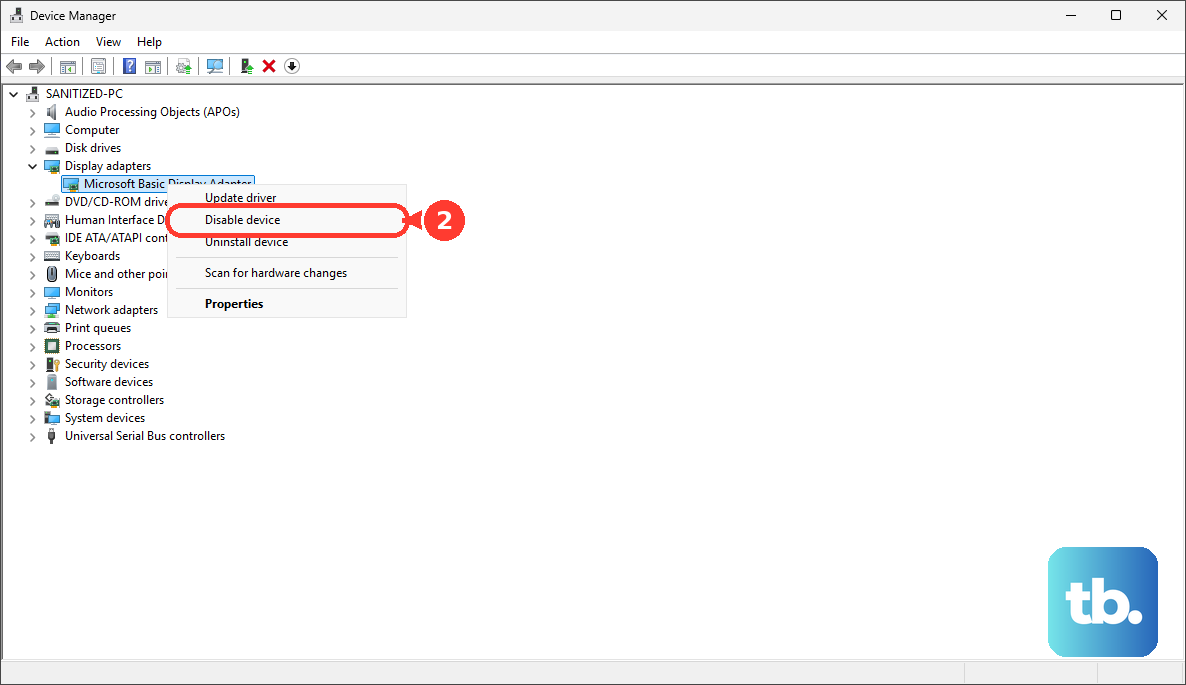The width and height of the screenshot is (1186, 685).
Task: Select the Network adapters category icon
Action: [51, 310]
